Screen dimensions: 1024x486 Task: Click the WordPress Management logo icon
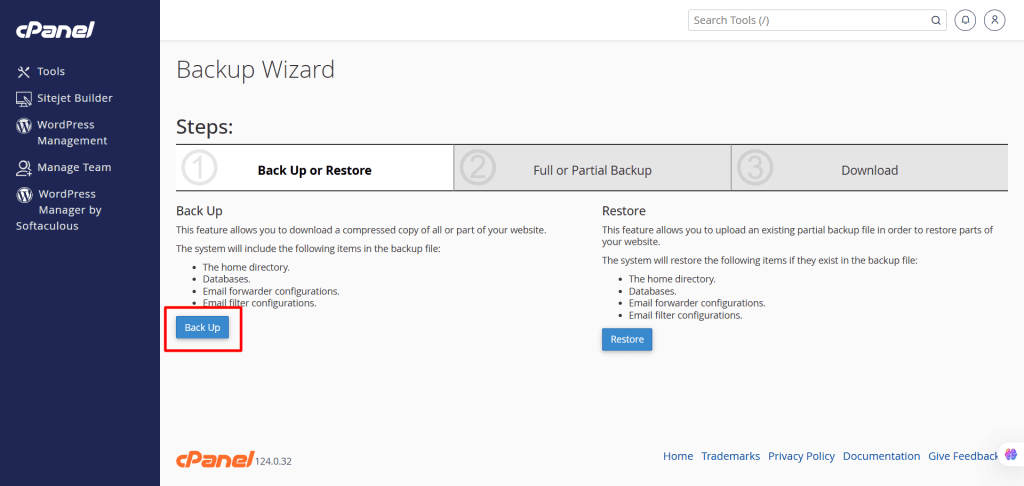click(24, 125)
